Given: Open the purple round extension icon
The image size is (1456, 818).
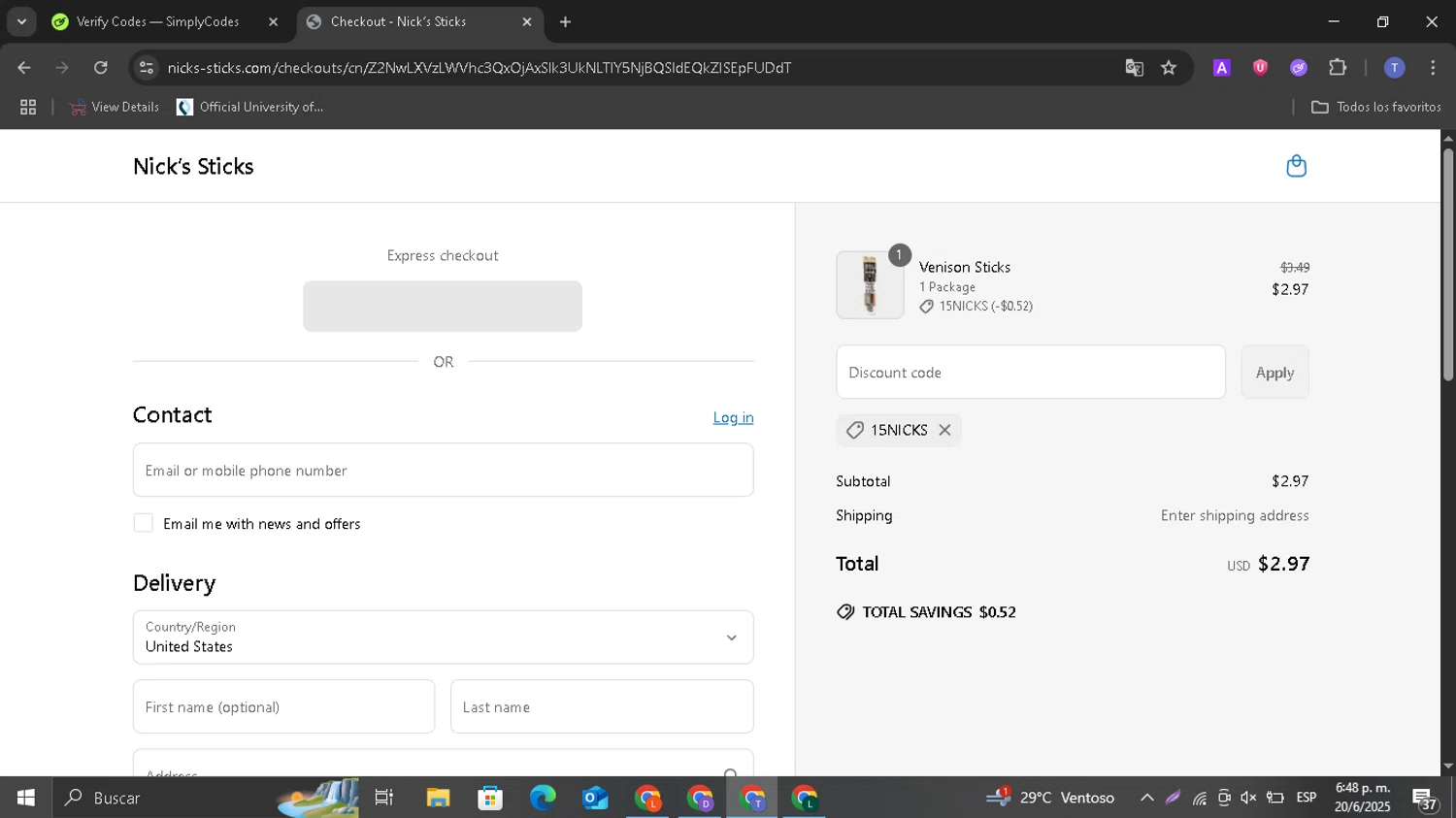Looking at the screenshot, I should click(x=1299, y=68).
